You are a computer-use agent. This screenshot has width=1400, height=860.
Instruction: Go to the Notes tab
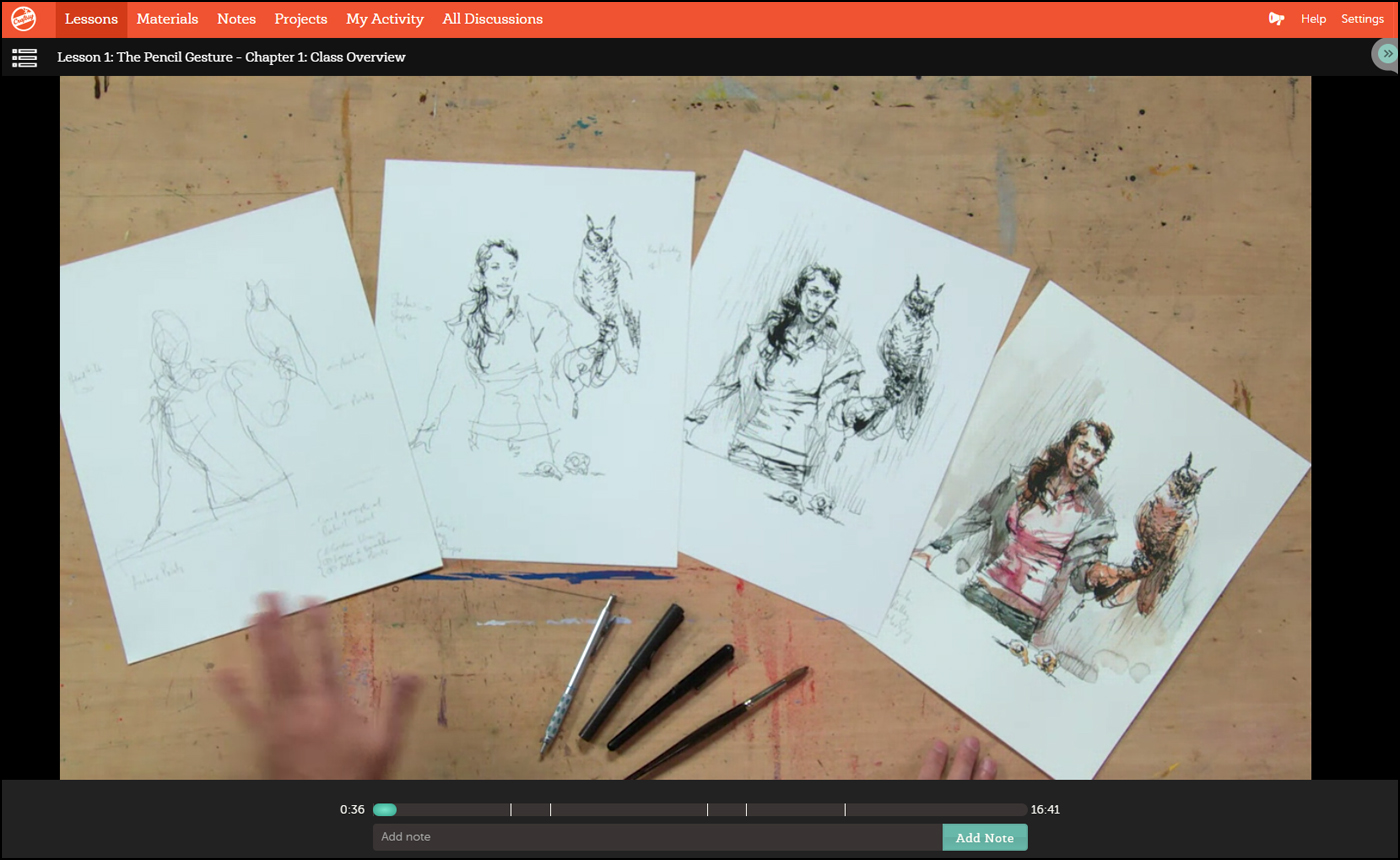pyautogui.click(x=236, y=19)
